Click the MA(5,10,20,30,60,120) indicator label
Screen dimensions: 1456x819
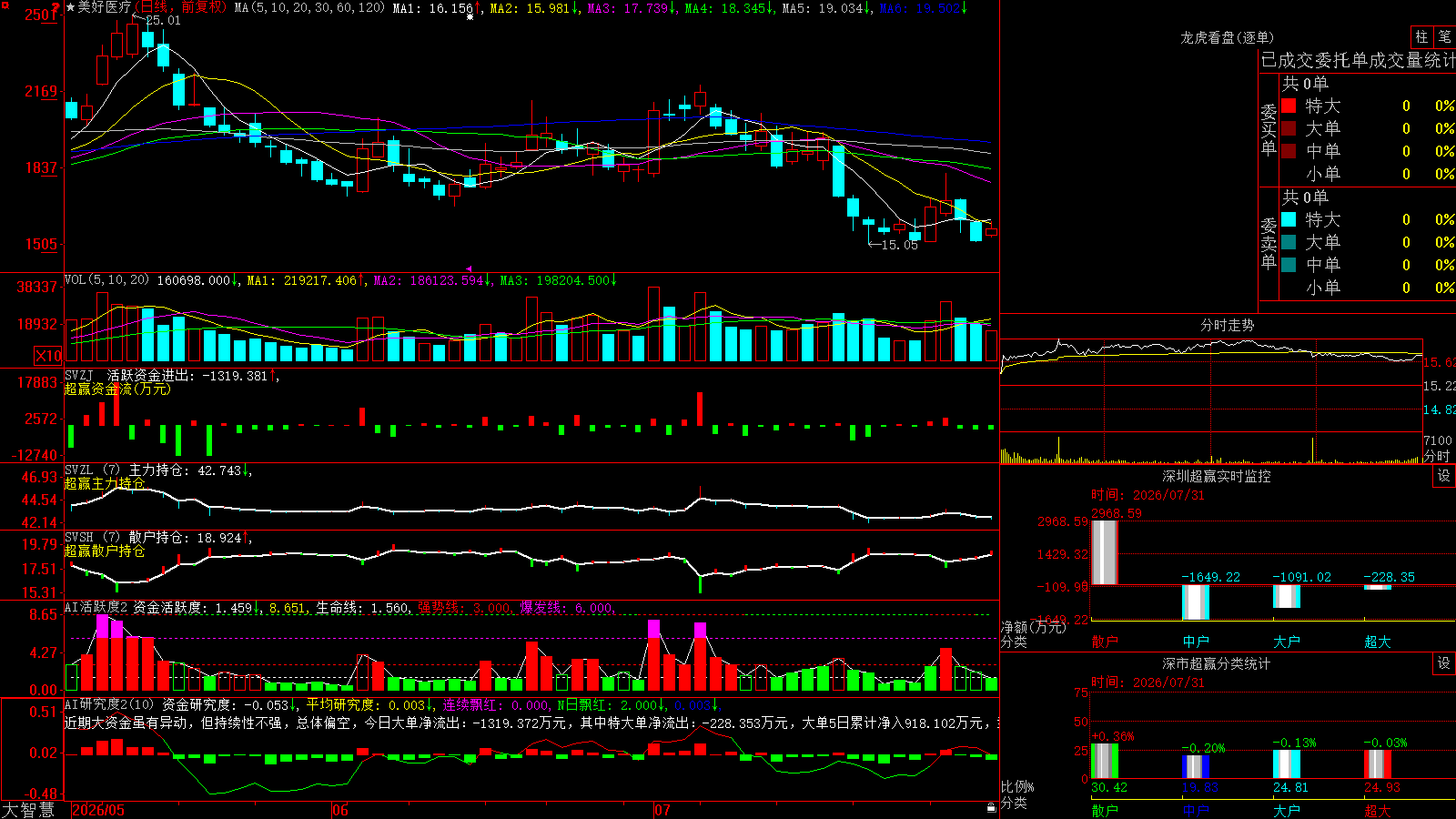click(x=309, y=7)
